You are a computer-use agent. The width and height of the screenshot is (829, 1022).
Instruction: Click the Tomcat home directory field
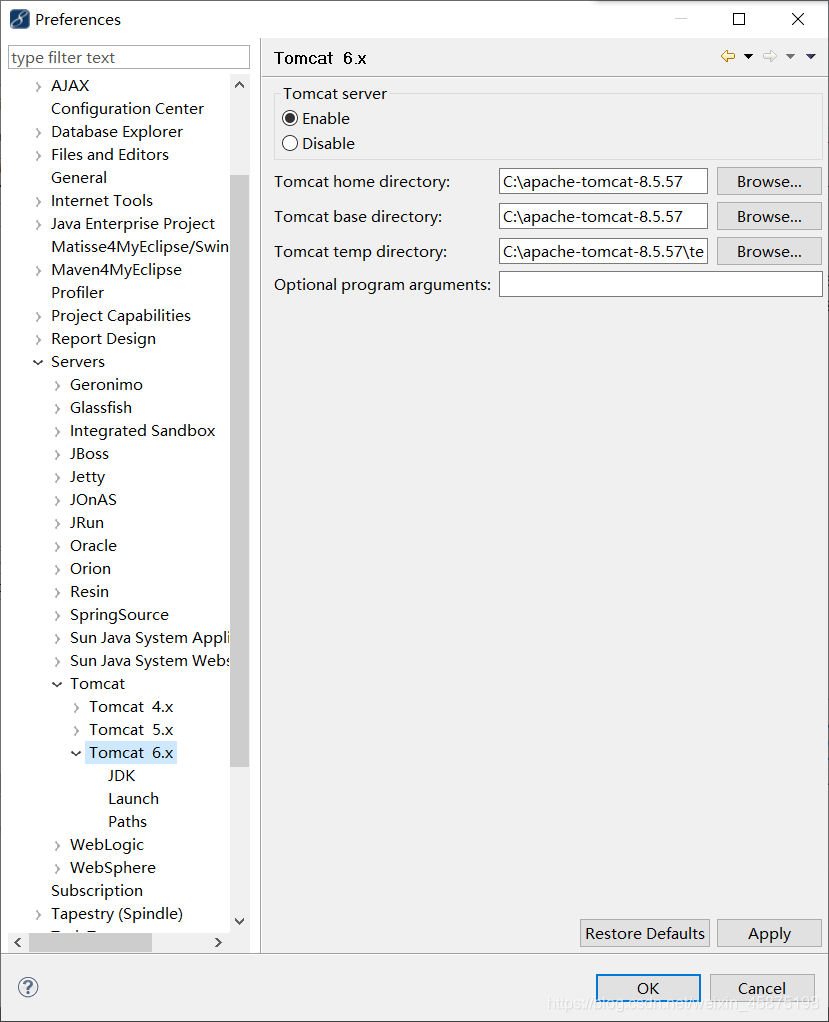pyautogui.click(x=604, y=181)
